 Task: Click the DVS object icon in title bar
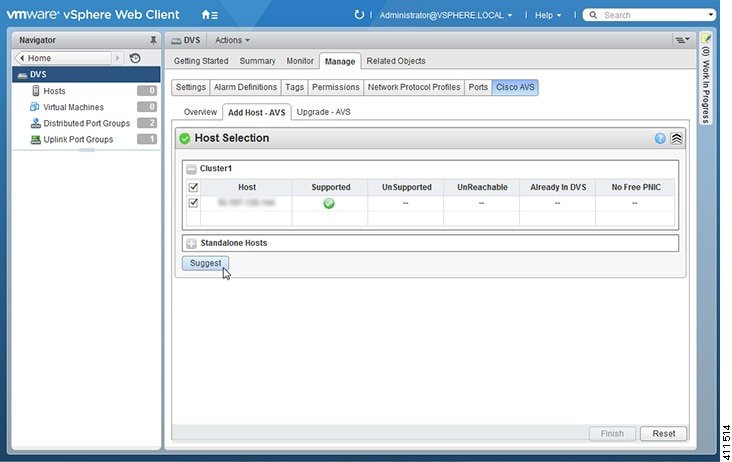[x=176, y=41]
